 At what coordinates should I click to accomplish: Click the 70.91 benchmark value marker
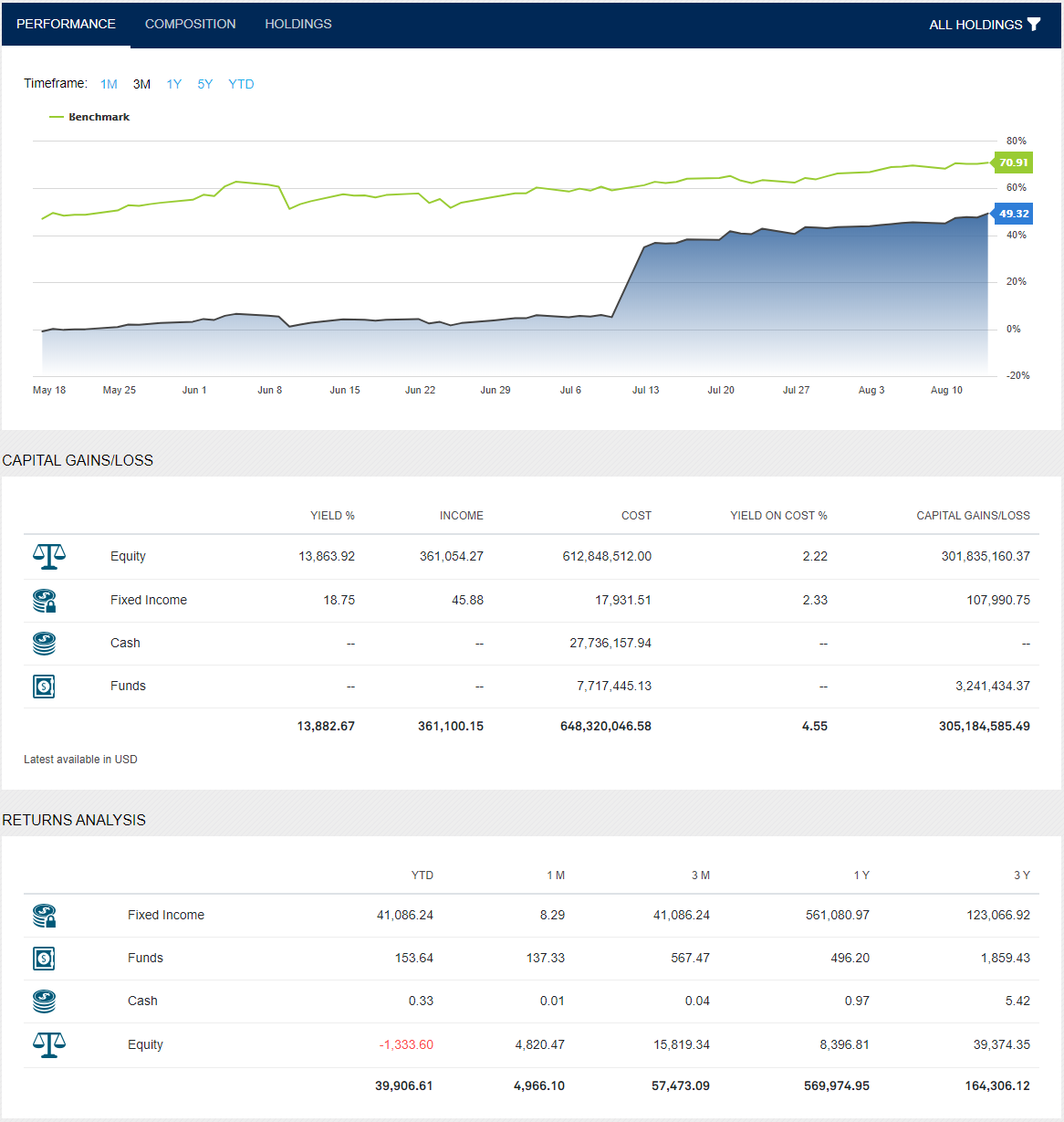click(1013, 163)
